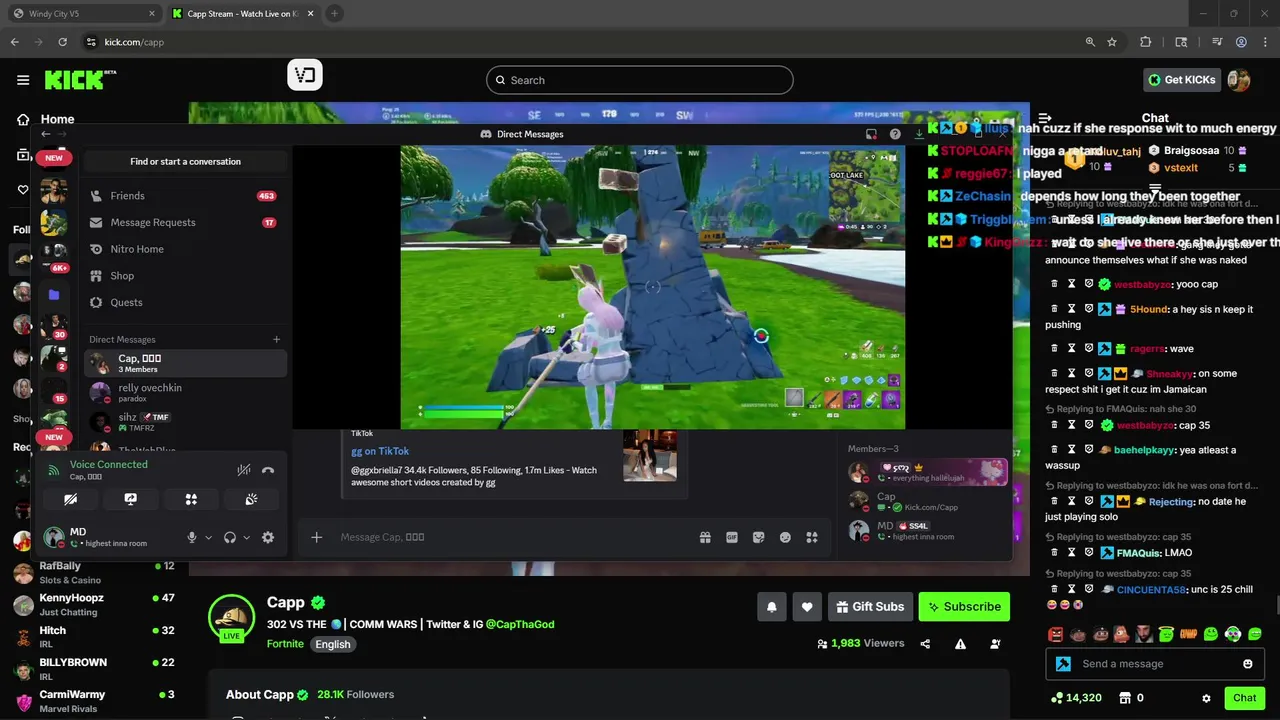Open relly ovechkin direct message
The width and height of the screenshot is (1280, 720).
185,392
